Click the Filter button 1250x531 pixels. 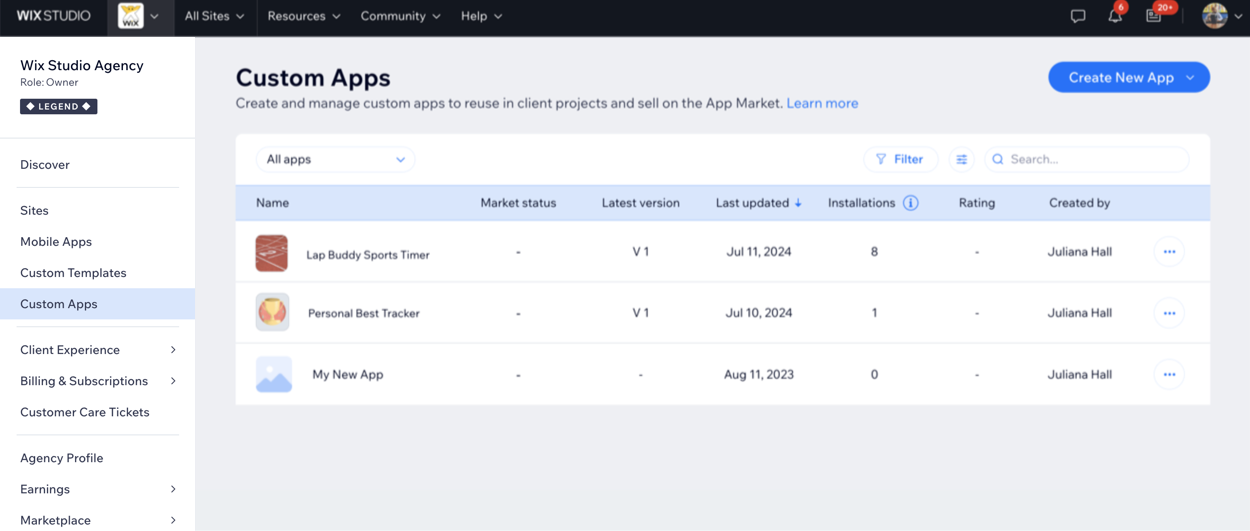pos(900,159)
